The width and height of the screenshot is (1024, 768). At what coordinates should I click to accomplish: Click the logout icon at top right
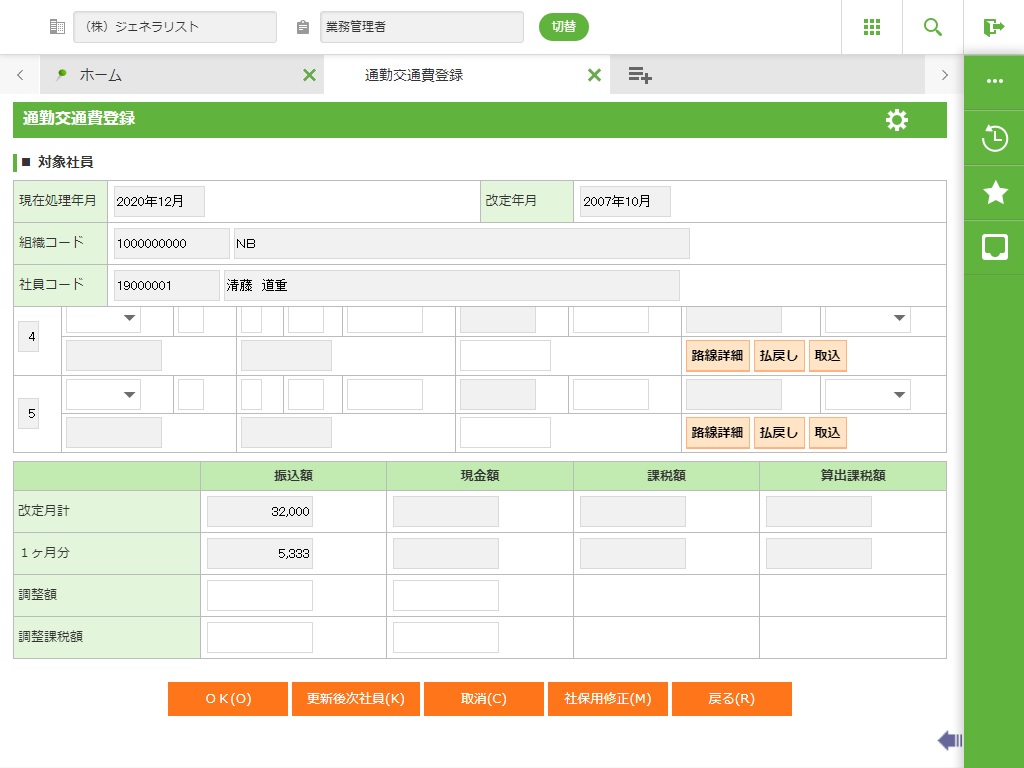pyautogui.click(x=993, y=27)
